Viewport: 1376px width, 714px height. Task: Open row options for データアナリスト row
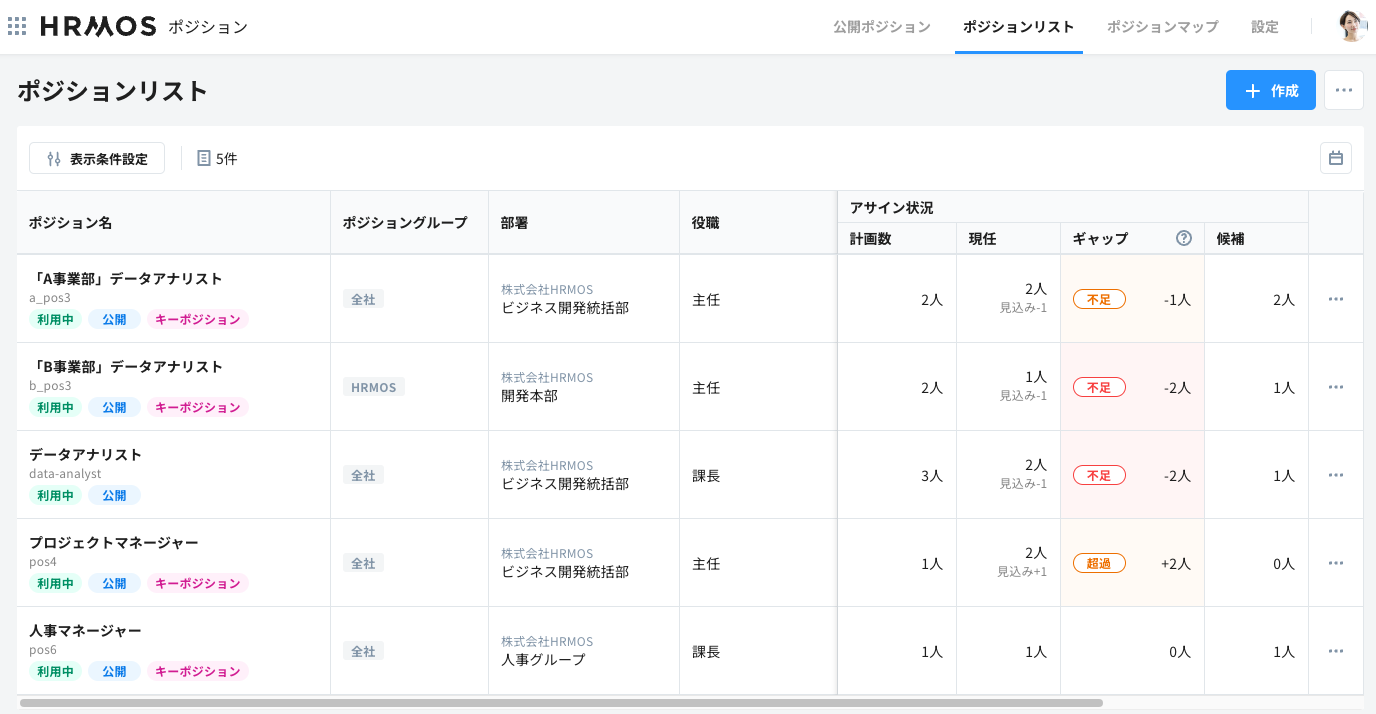[x=1335, y=474]
